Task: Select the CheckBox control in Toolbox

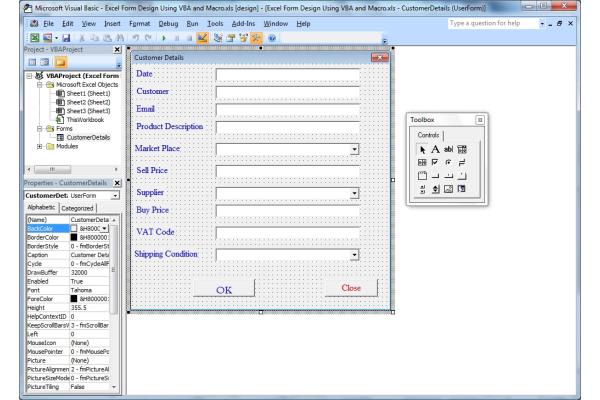Action: [435, 163]
